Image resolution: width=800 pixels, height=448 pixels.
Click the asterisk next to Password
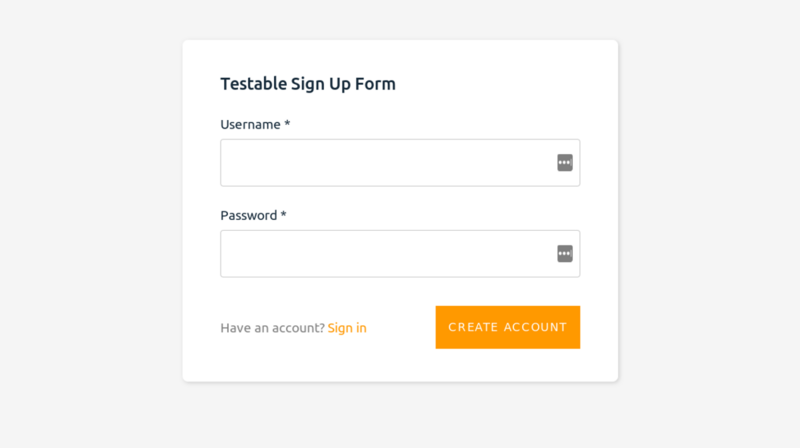[284, 215]
